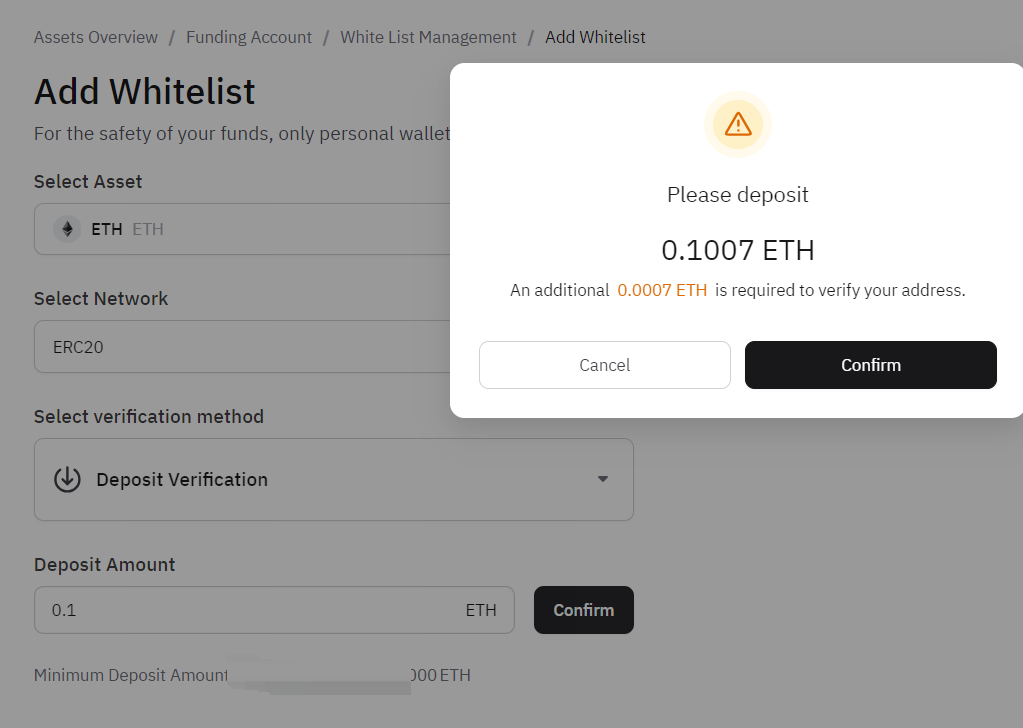Click the Add Whitelist page title

coord(145,92)
